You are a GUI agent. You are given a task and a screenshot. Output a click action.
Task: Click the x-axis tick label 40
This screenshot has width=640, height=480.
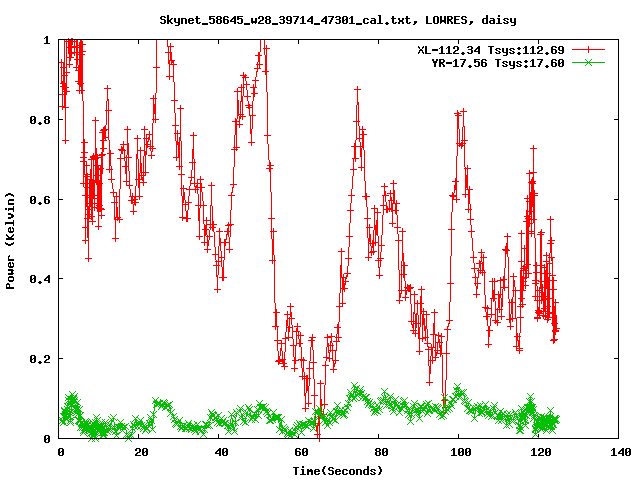point(221,452)
